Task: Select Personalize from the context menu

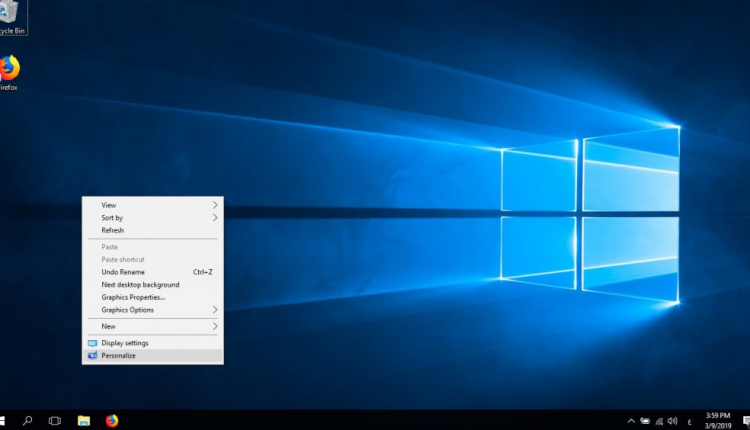Action: (118, 355)
